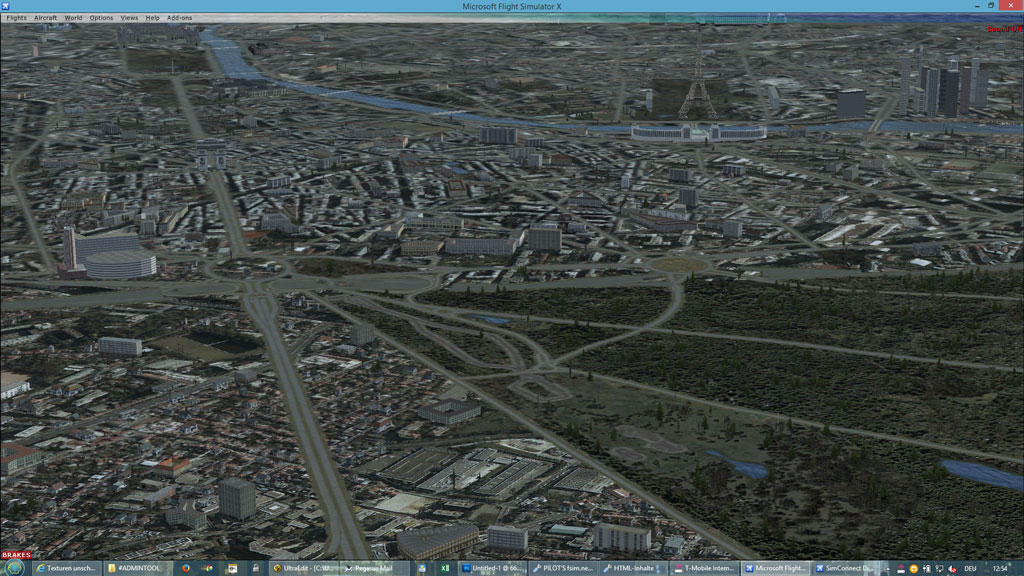The image size is (1024, 576).
Task: Open the World menu
Action: (x=73, y=18)
